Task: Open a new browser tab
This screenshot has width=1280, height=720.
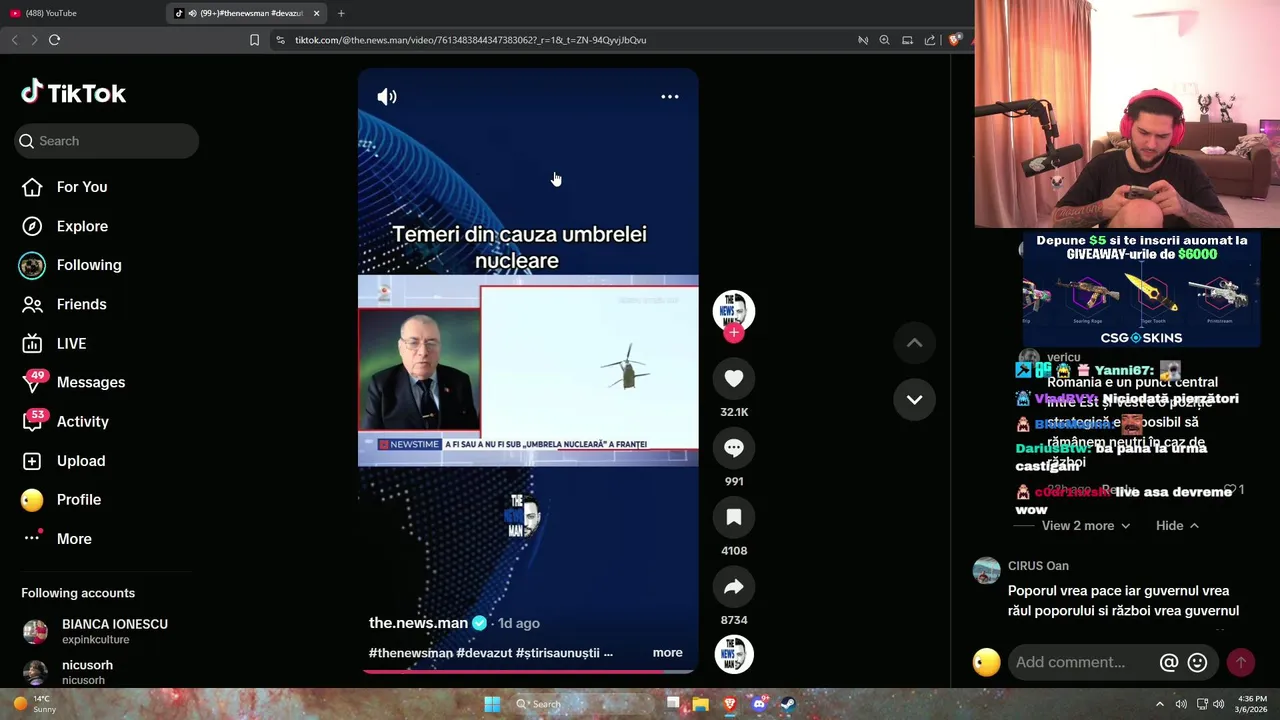Action: (x=341, y=13)
